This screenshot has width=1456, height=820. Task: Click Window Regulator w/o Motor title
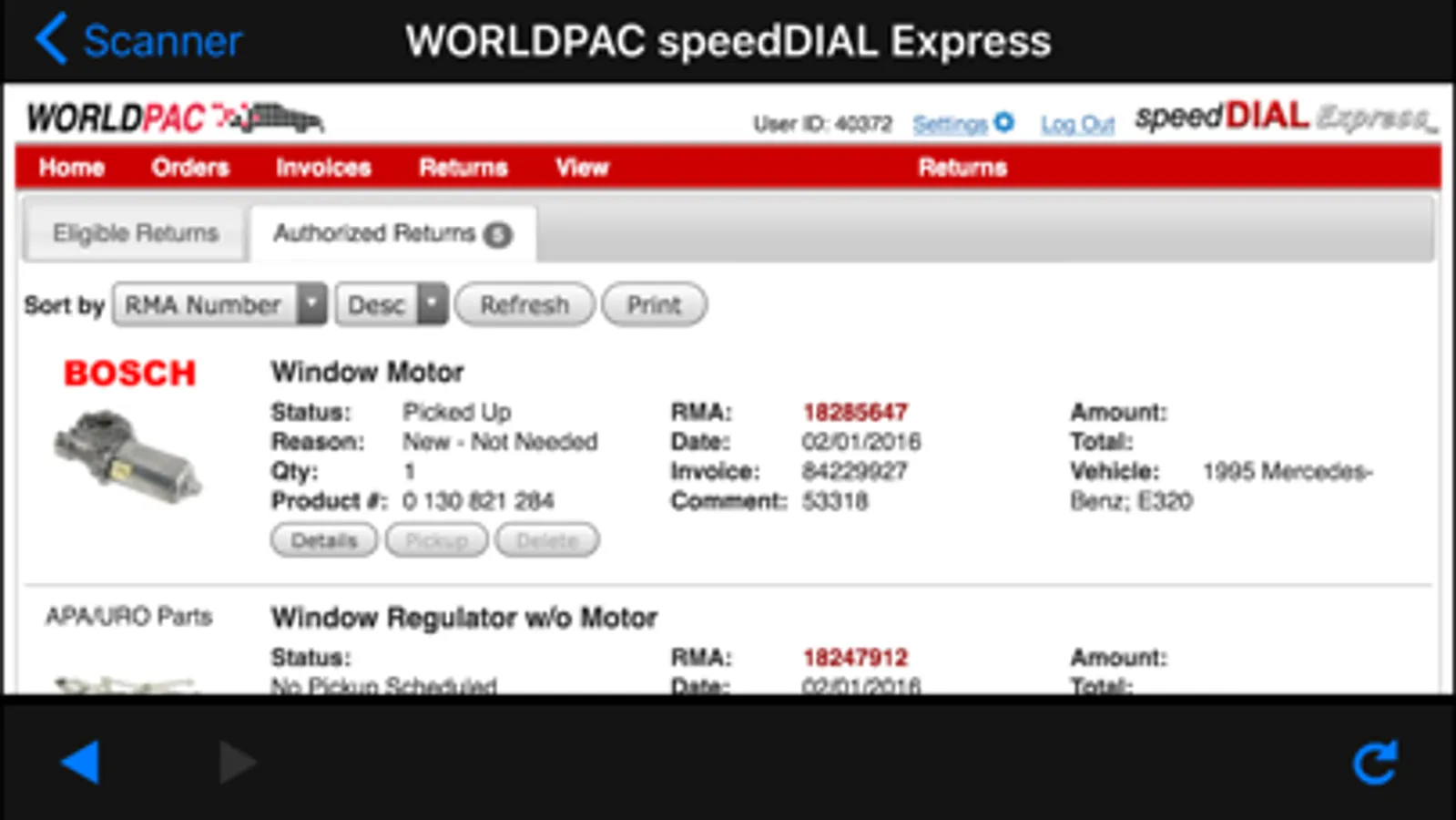point(464,618)
